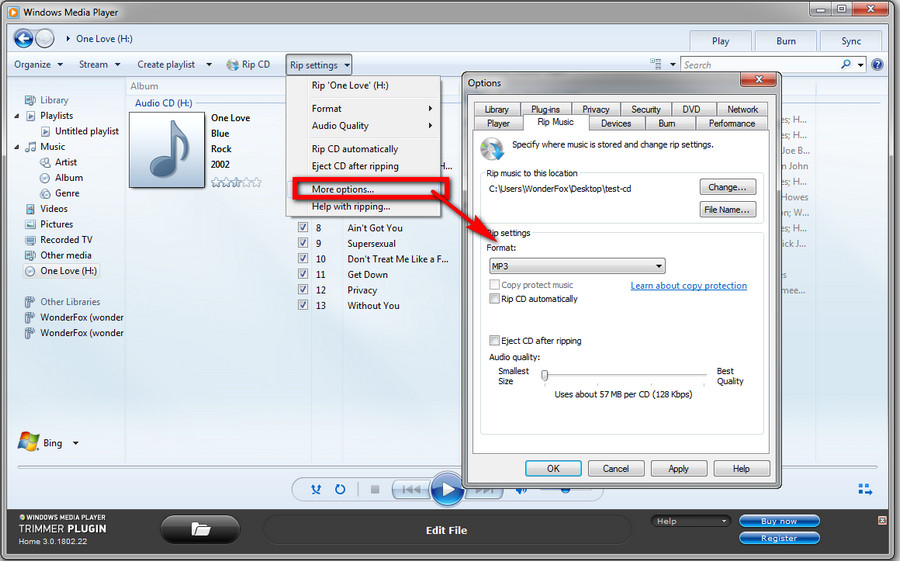Click the Untitled playlist icon
Image resolution: width=900 pixels, height=562 pixels.
click(x=45, y=131)
